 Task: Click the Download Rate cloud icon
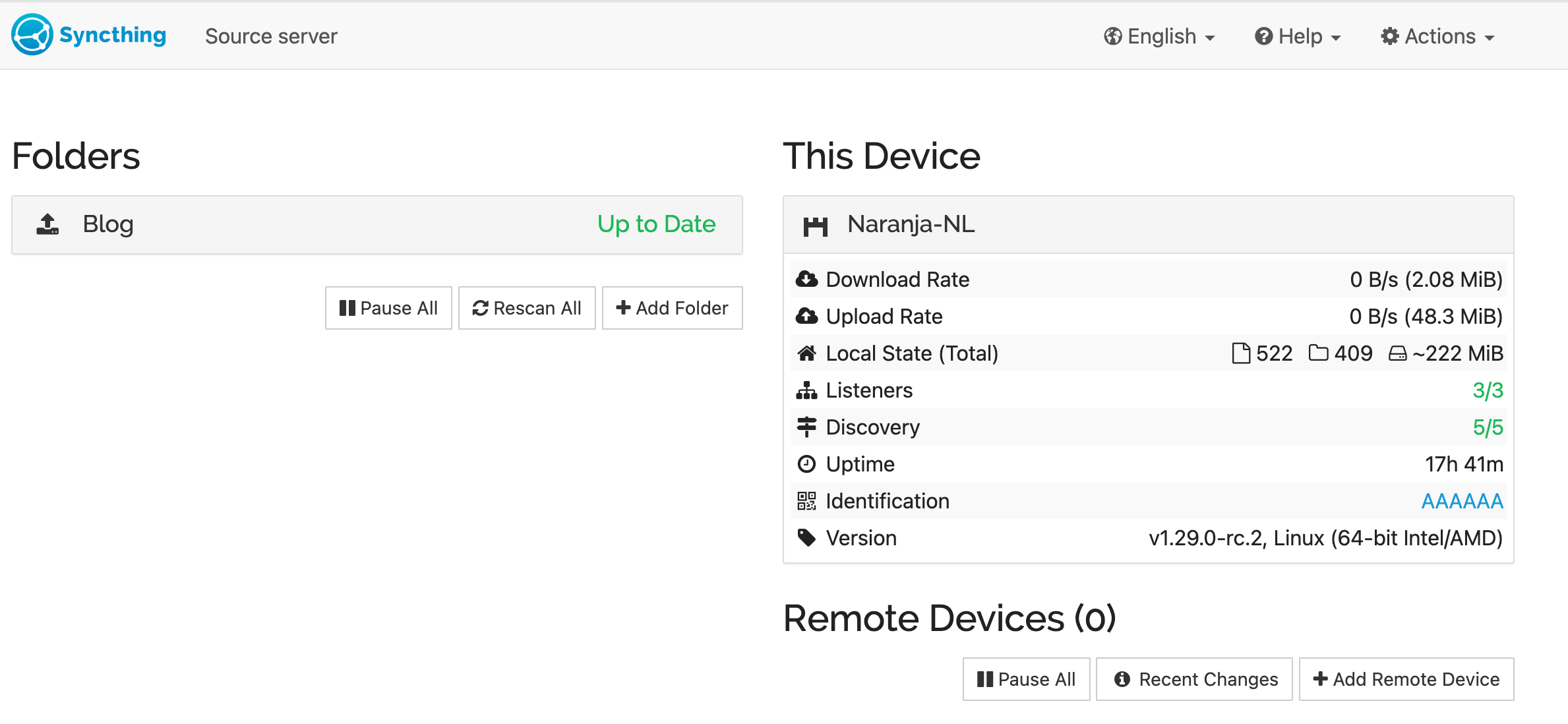pos(806,280)
